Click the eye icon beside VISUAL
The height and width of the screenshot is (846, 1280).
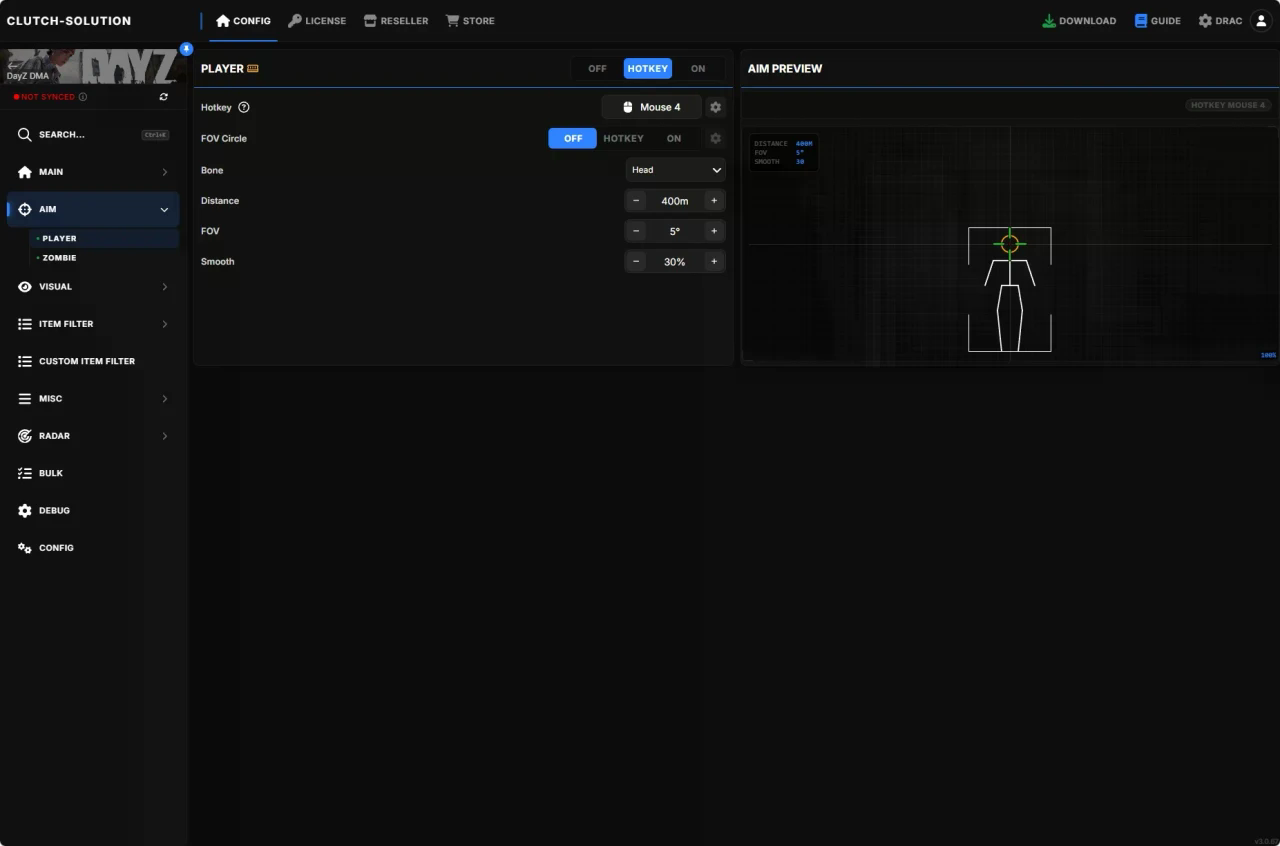pos(25,286)
